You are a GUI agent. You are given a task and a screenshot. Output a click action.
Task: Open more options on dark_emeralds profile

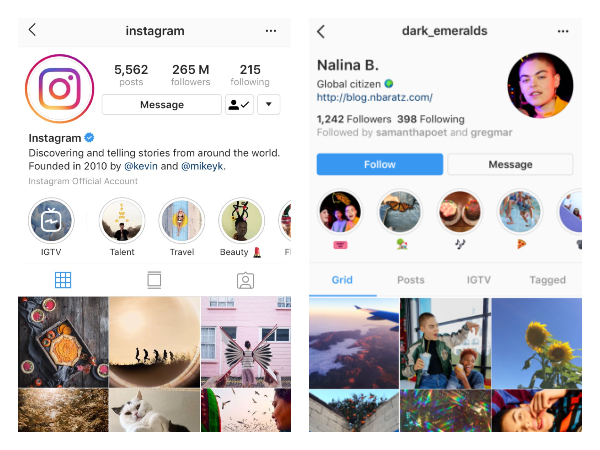(562, 31)
